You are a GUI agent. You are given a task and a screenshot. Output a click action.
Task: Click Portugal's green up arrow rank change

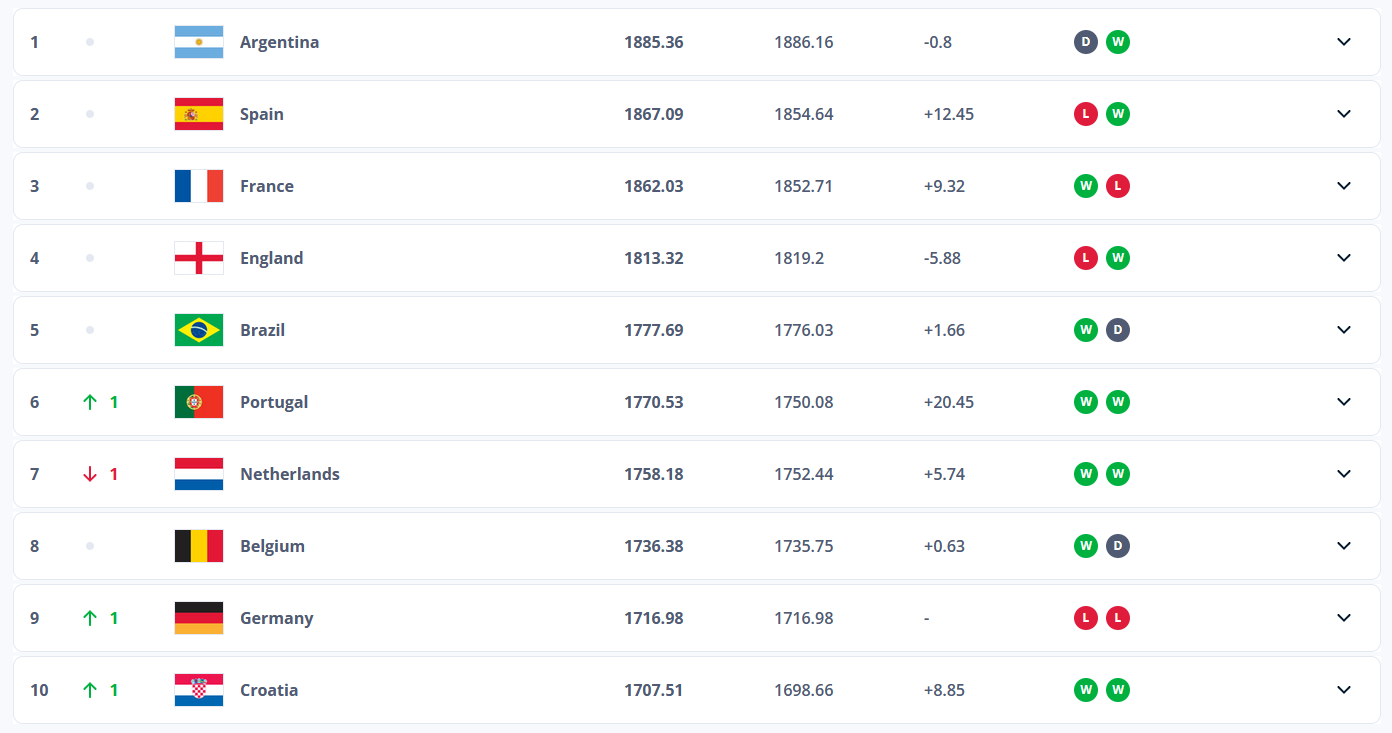pos(100,402)
